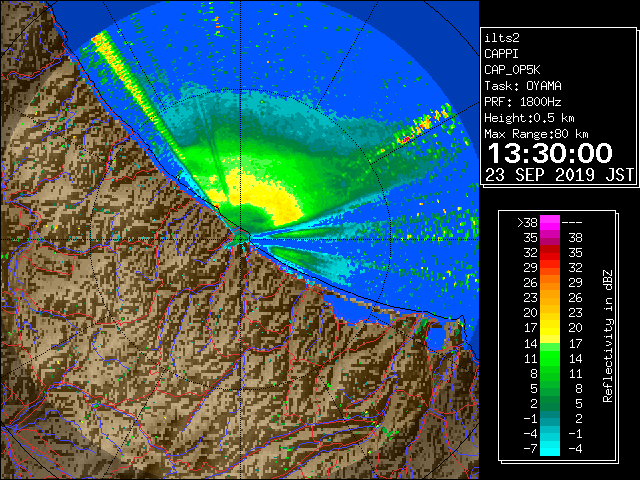Click the 'ilts2' label in info box
The image size is (640, 480).
point(502,38)
